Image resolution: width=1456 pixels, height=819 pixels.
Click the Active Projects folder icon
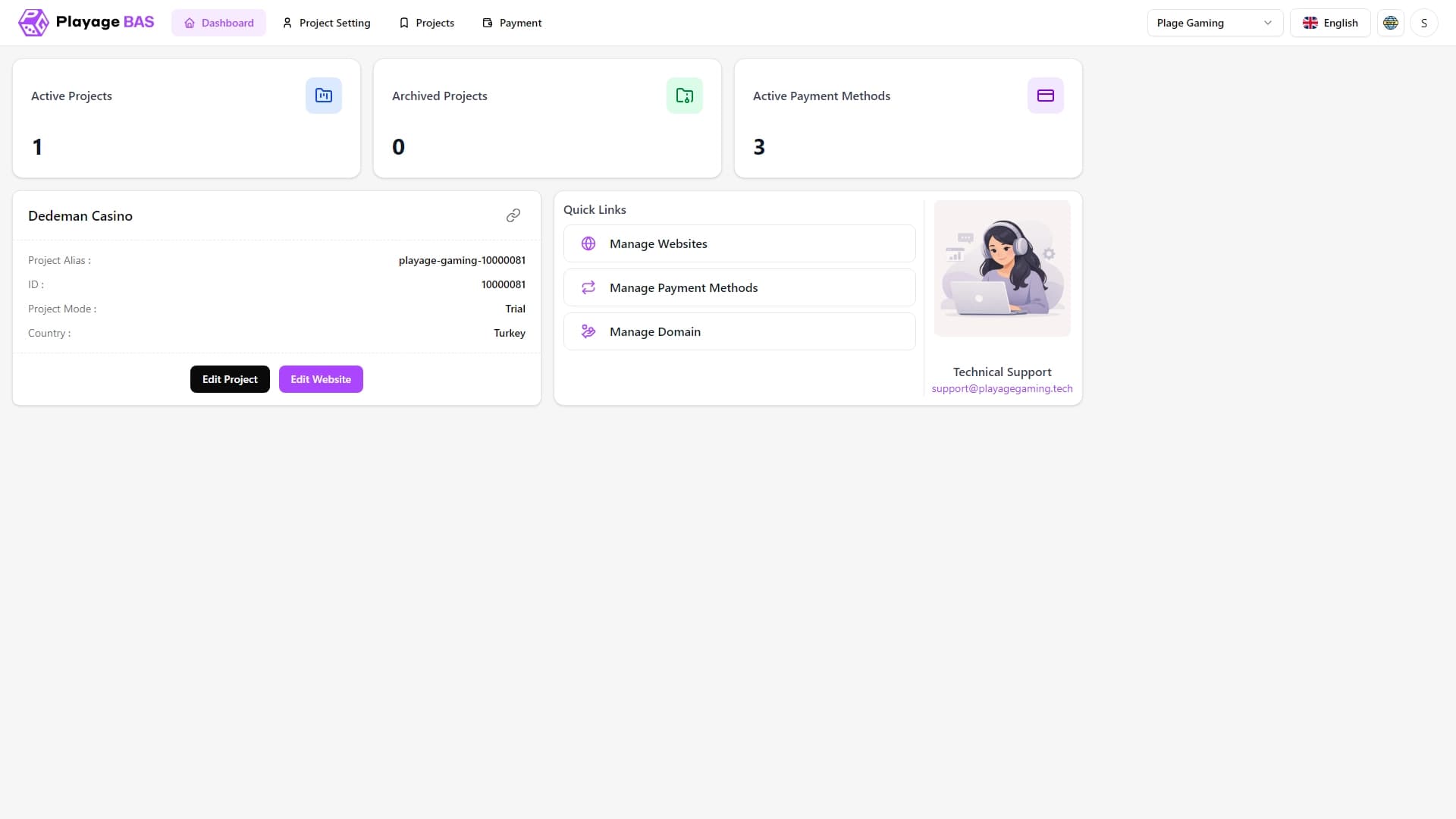(324, 96)
